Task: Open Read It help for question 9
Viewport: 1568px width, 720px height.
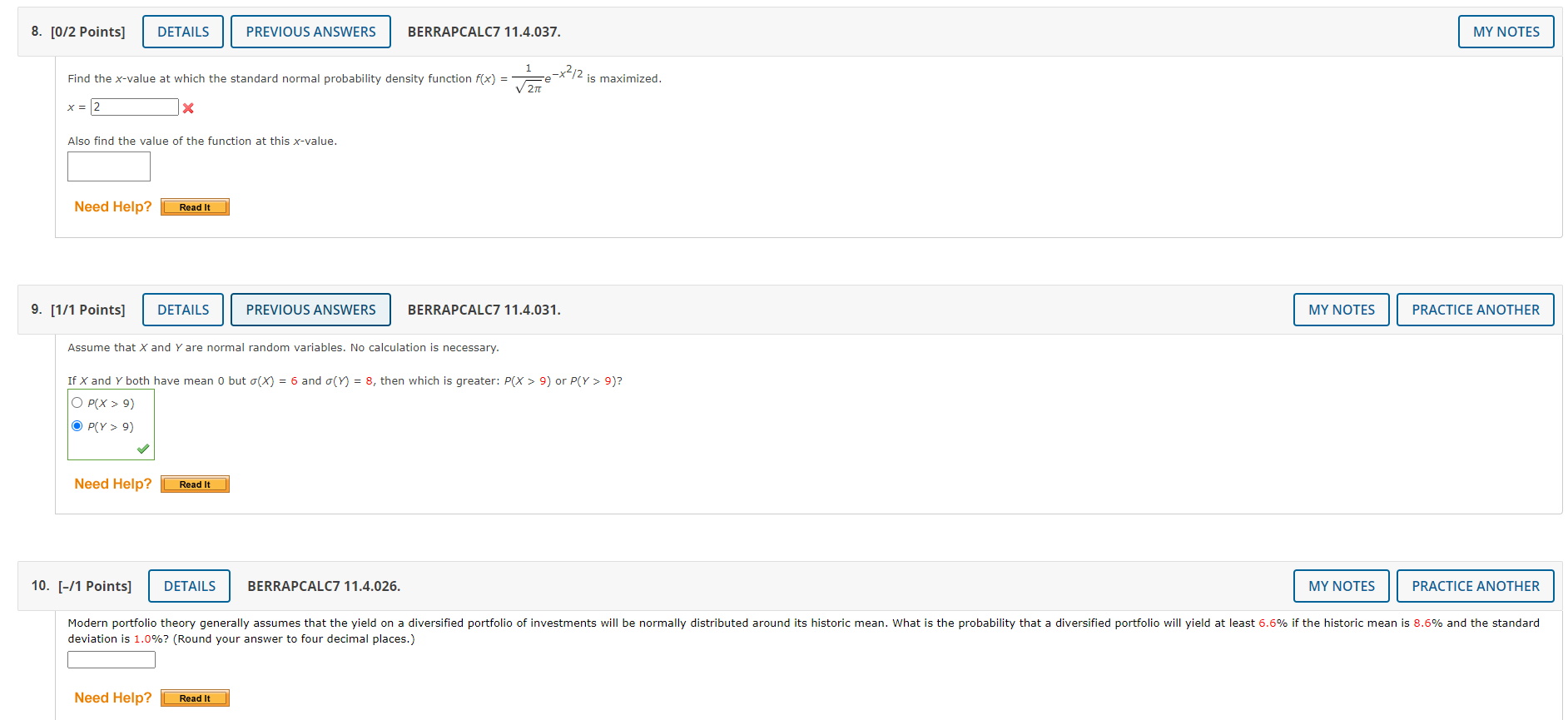Action: pyautogui.click(x=195, y=484)
